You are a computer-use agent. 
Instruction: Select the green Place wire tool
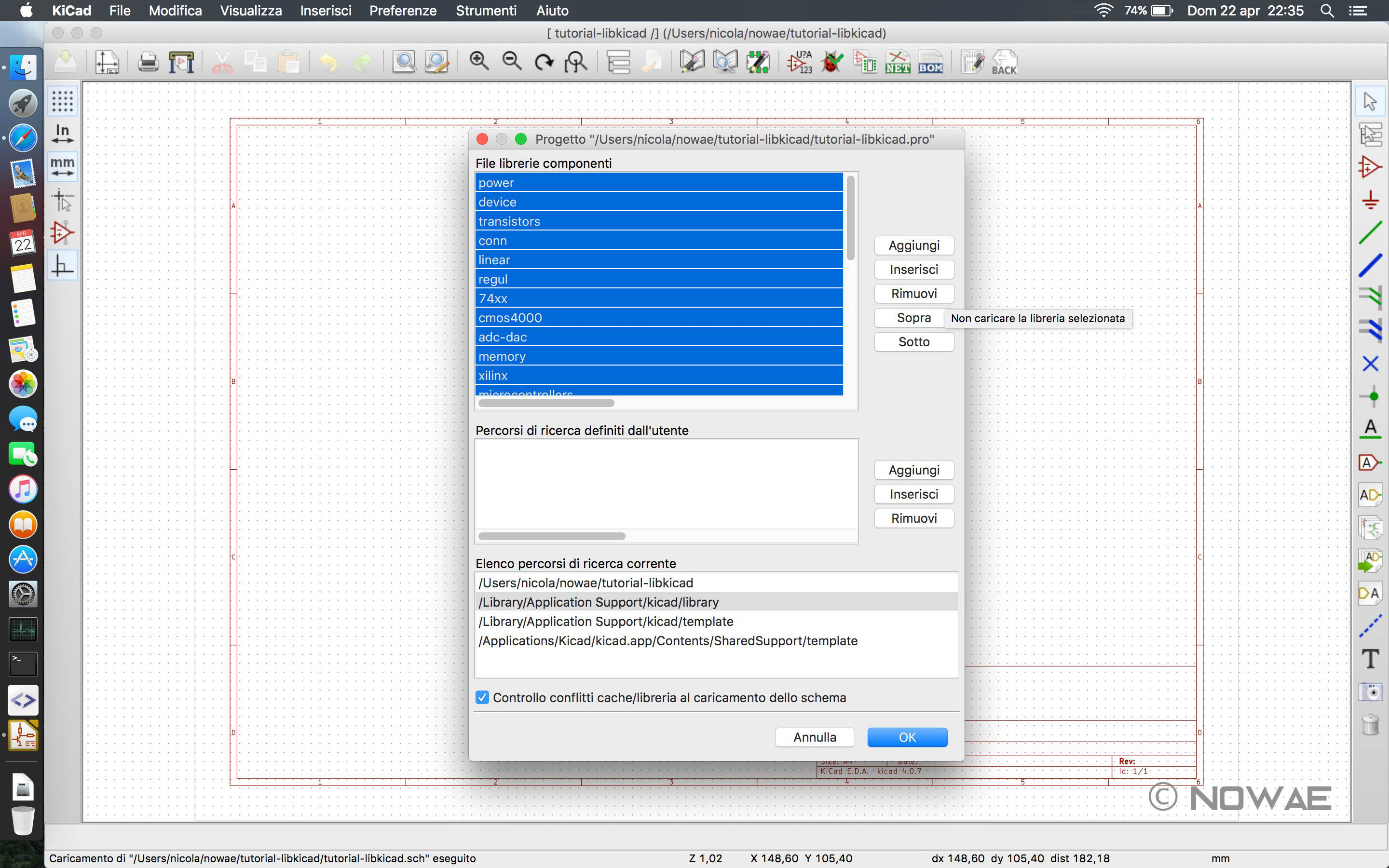pos(1370,232)
